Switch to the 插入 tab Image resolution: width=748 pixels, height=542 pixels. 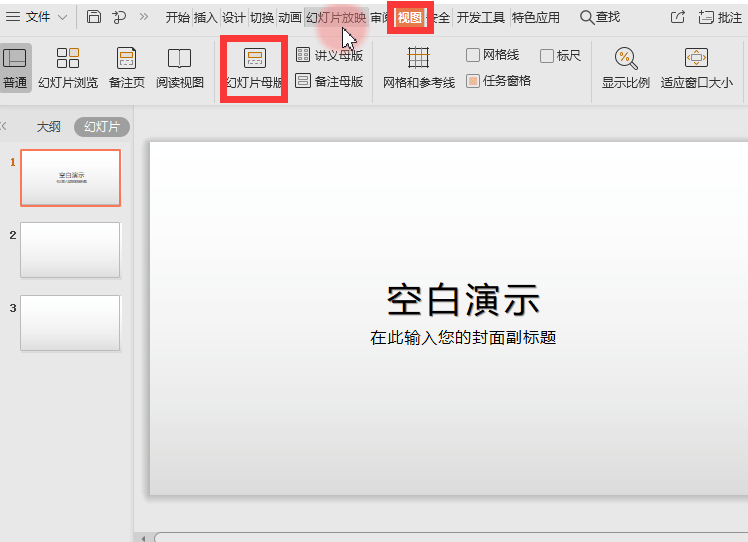pos(206,18)
